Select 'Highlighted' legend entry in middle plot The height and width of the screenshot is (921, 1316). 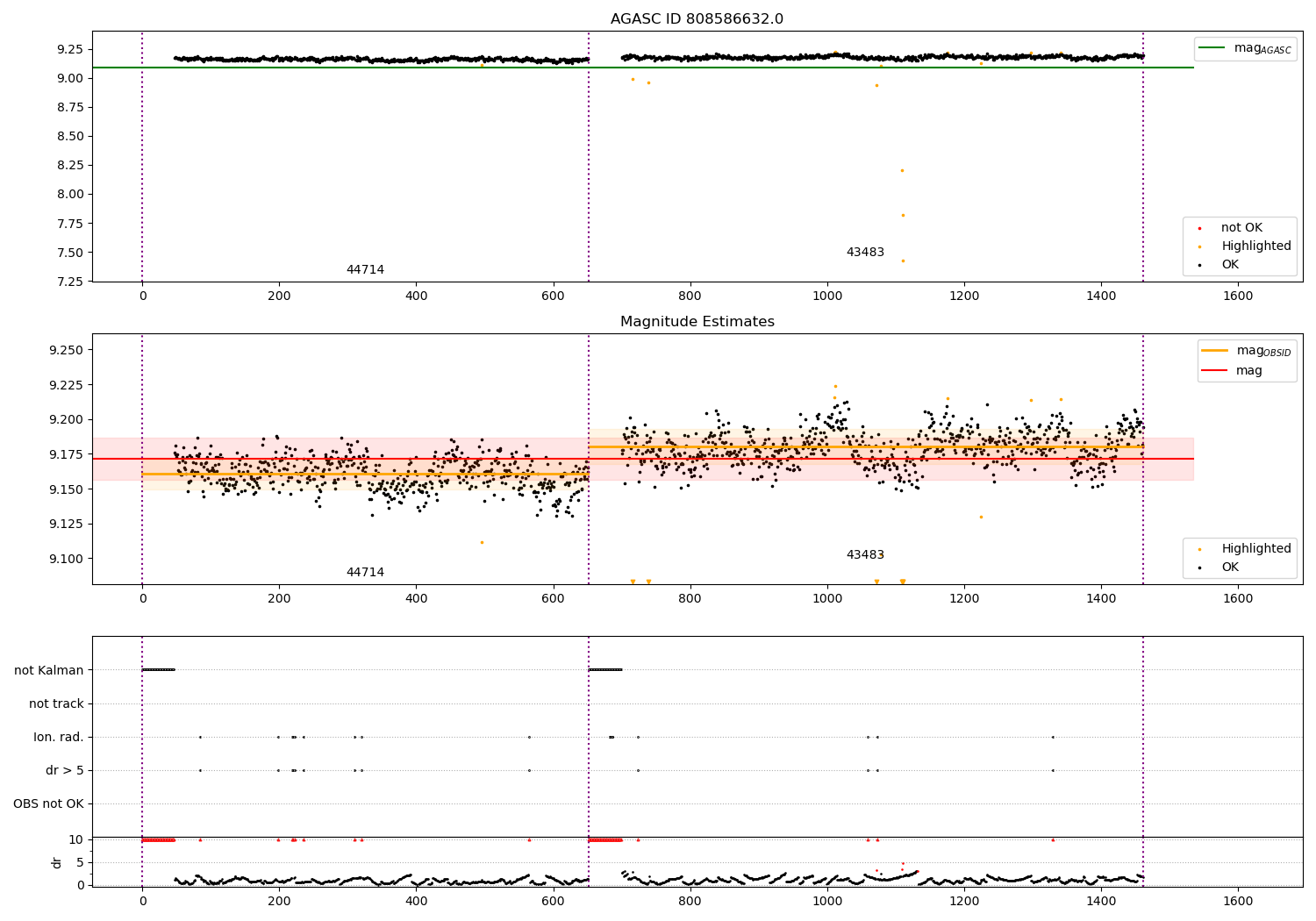point(1256,548)
